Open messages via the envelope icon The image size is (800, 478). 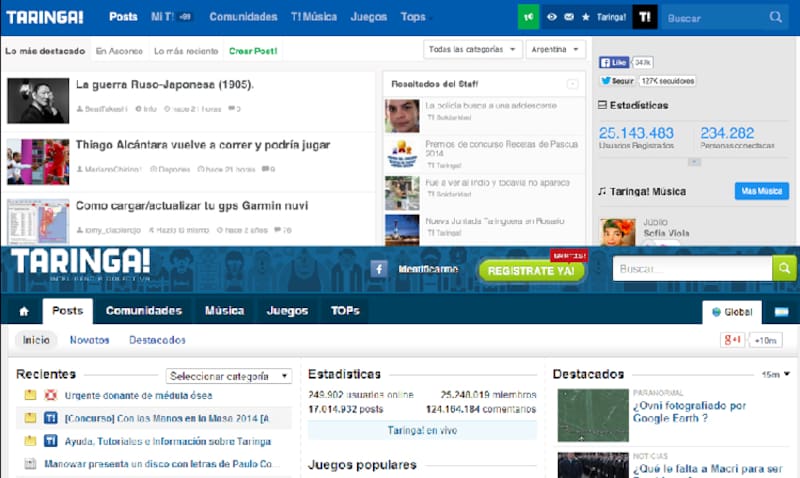pos(569,18)
